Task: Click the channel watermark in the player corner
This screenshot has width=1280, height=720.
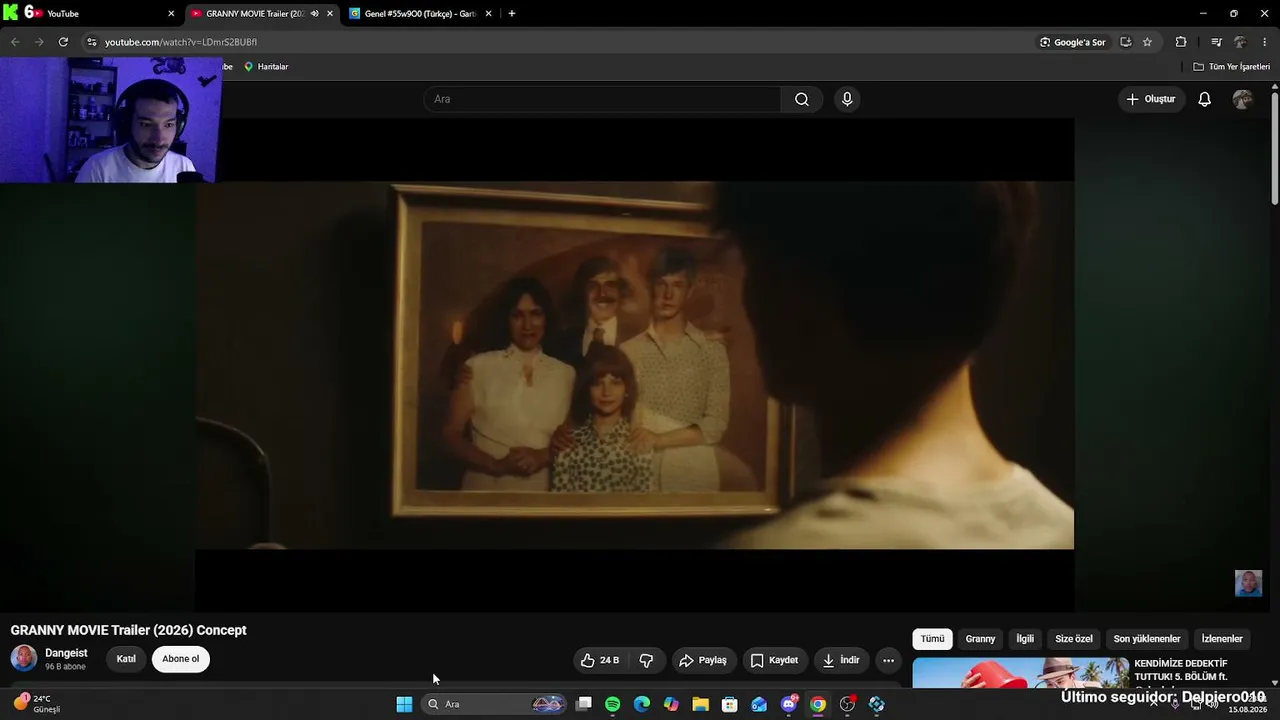Action: tap(1248, 583)
